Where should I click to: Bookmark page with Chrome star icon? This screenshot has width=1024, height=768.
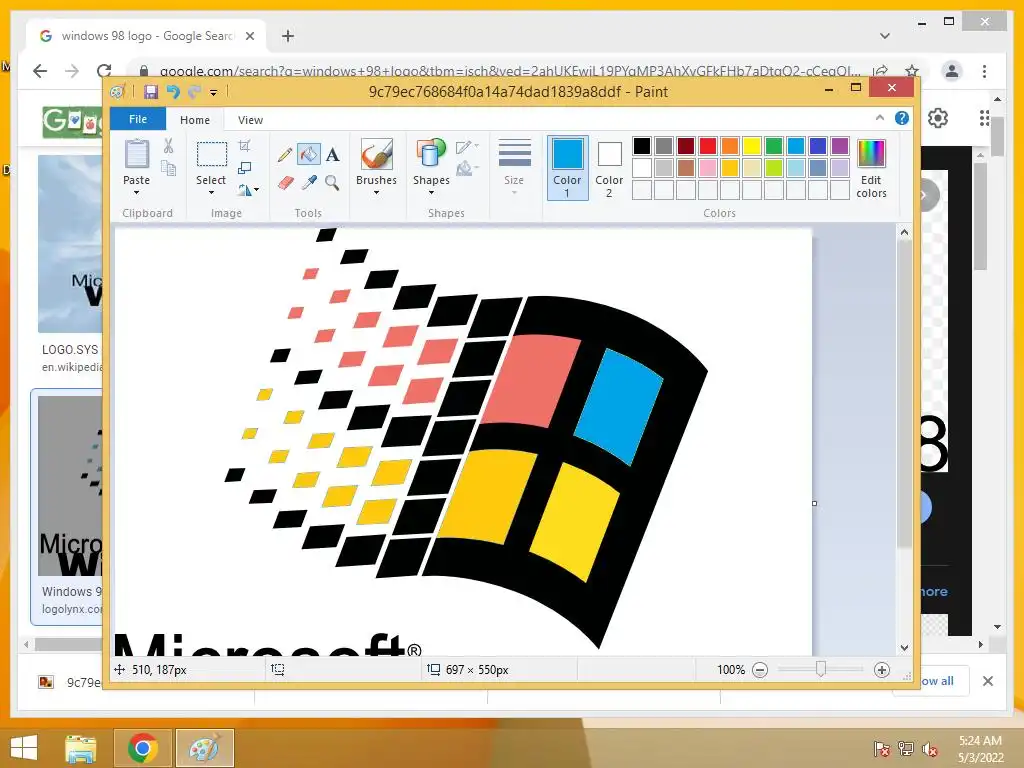pyautogui.click(x=912, y=71)
